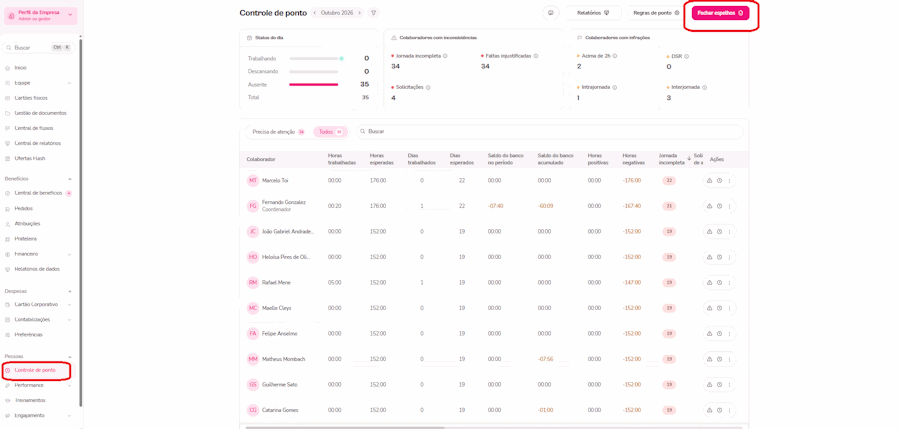Sort by Jornada incompleta column arrow
The height and width of the screenshot is (429, 900).
[689, 158]
